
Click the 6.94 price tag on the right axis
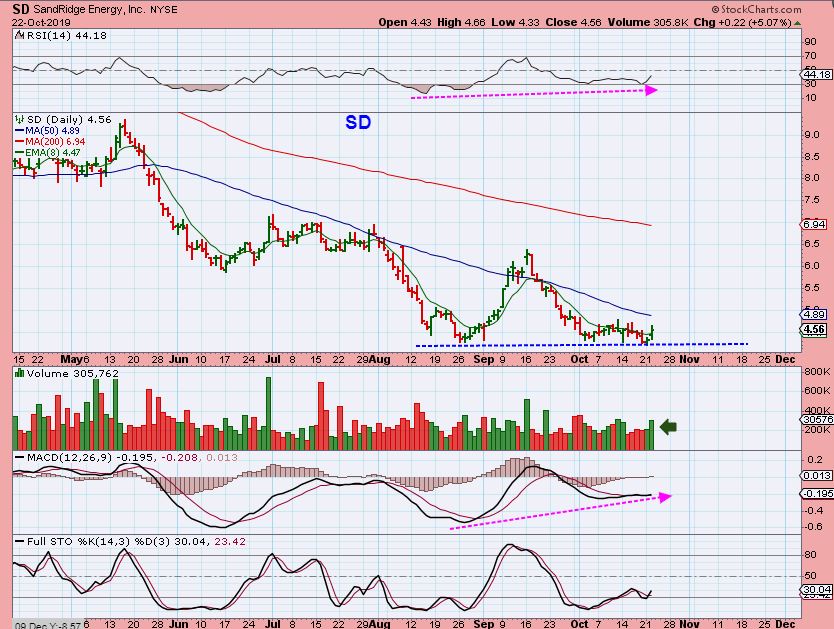point(814,224)
